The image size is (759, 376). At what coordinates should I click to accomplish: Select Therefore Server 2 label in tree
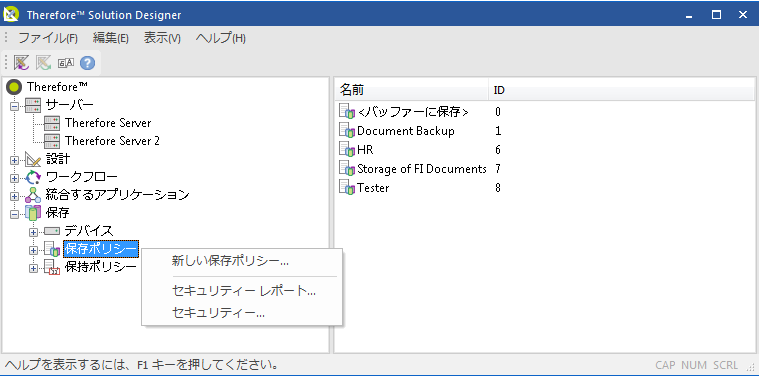click(x=112, y=141)
